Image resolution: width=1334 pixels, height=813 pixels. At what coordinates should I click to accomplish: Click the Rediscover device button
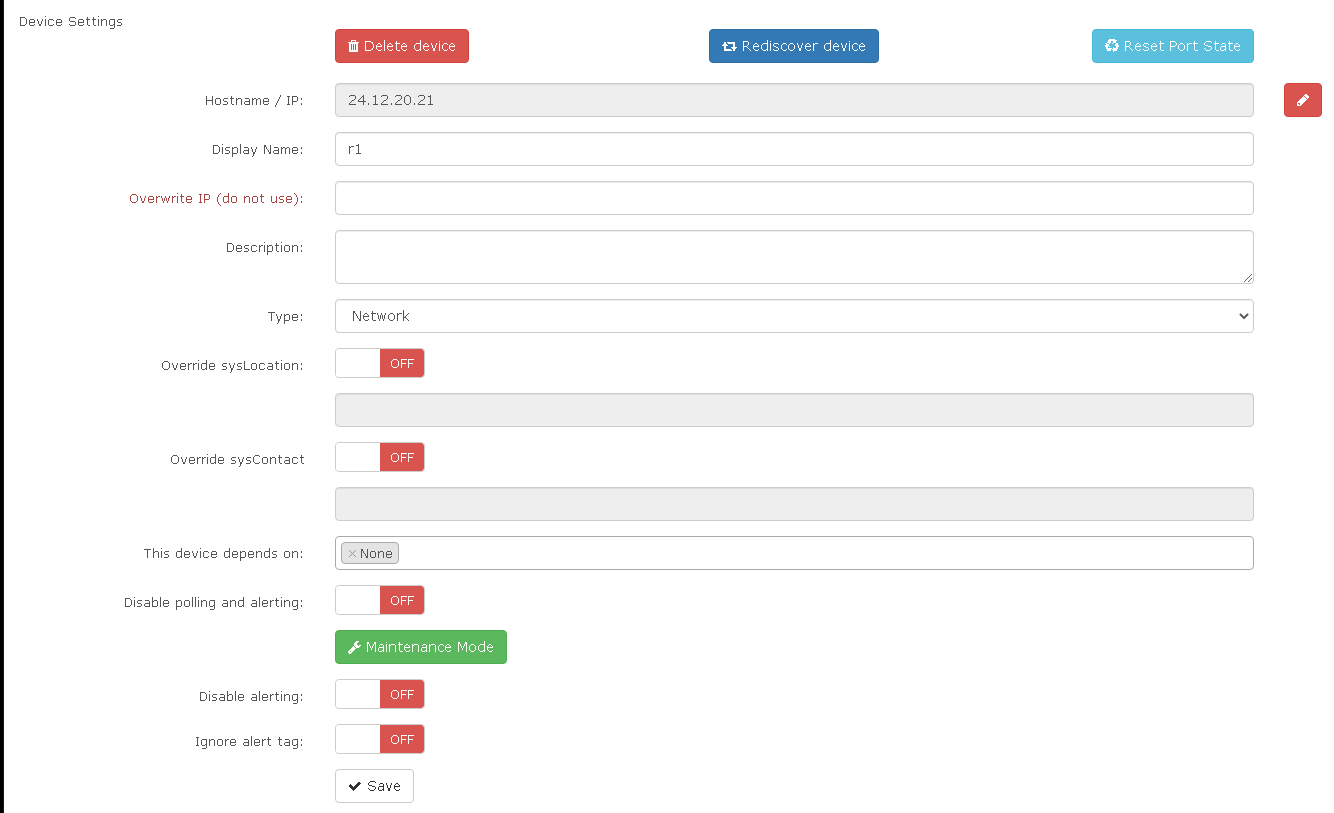coord(793,46)
